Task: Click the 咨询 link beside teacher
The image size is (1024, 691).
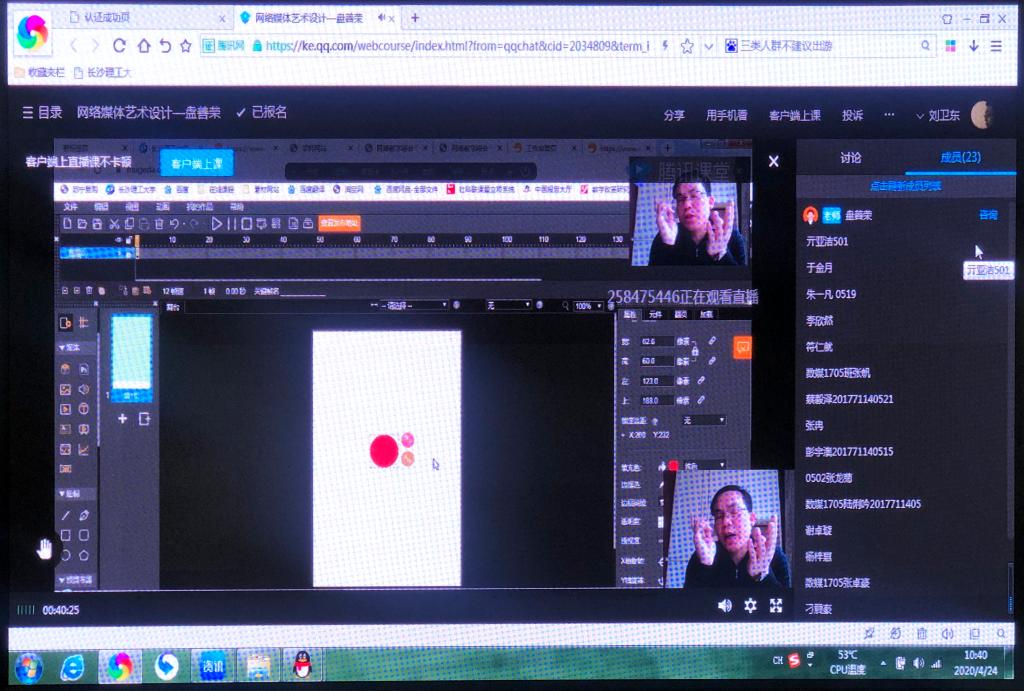Action: click(x=988, y=215)
